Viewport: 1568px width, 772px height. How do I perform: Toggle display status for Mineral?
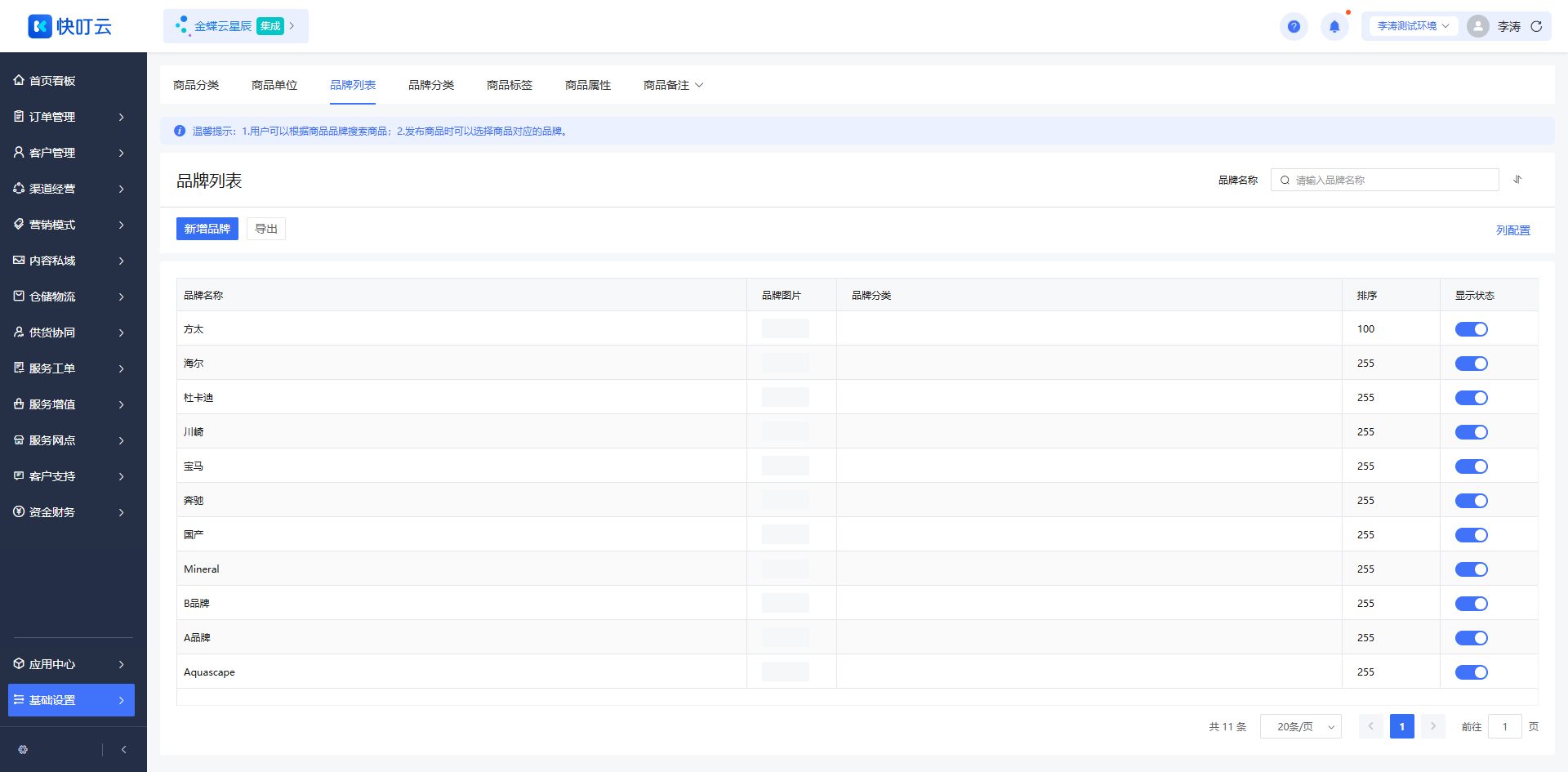tap(1472, 569)
